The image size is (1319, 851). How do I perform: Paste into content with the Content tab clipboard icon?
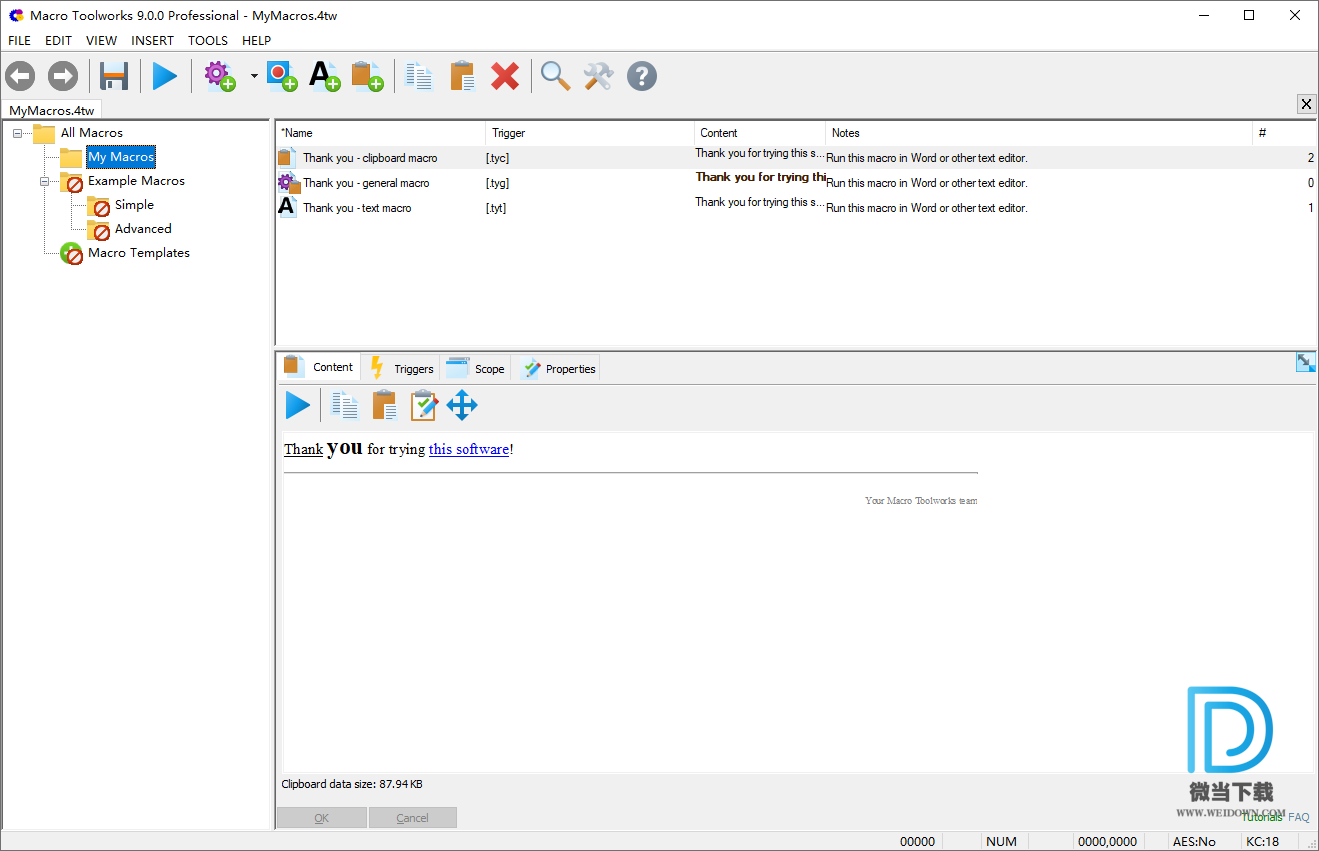pos(384,405)
